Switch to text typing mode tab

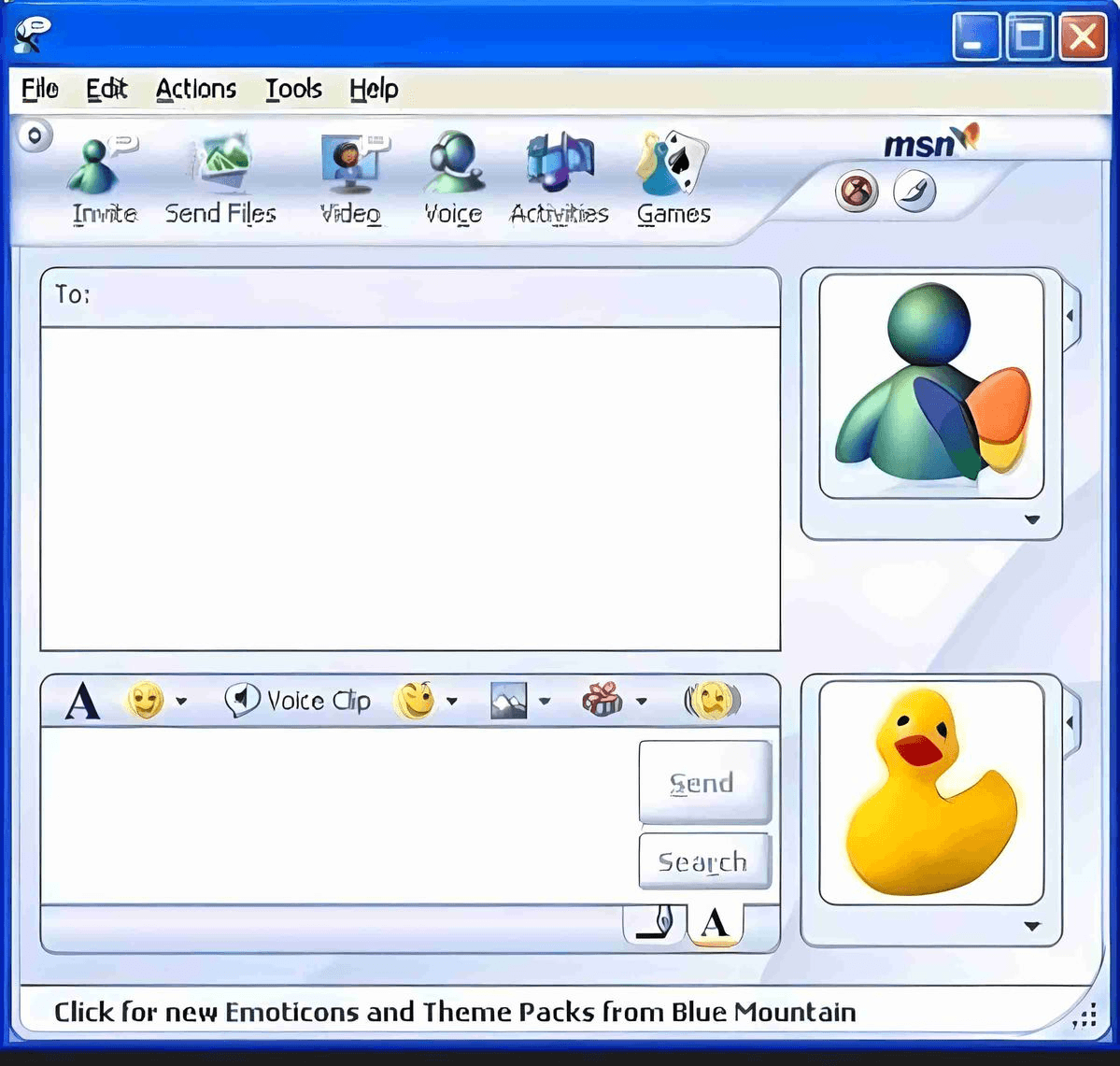[715, 923]
